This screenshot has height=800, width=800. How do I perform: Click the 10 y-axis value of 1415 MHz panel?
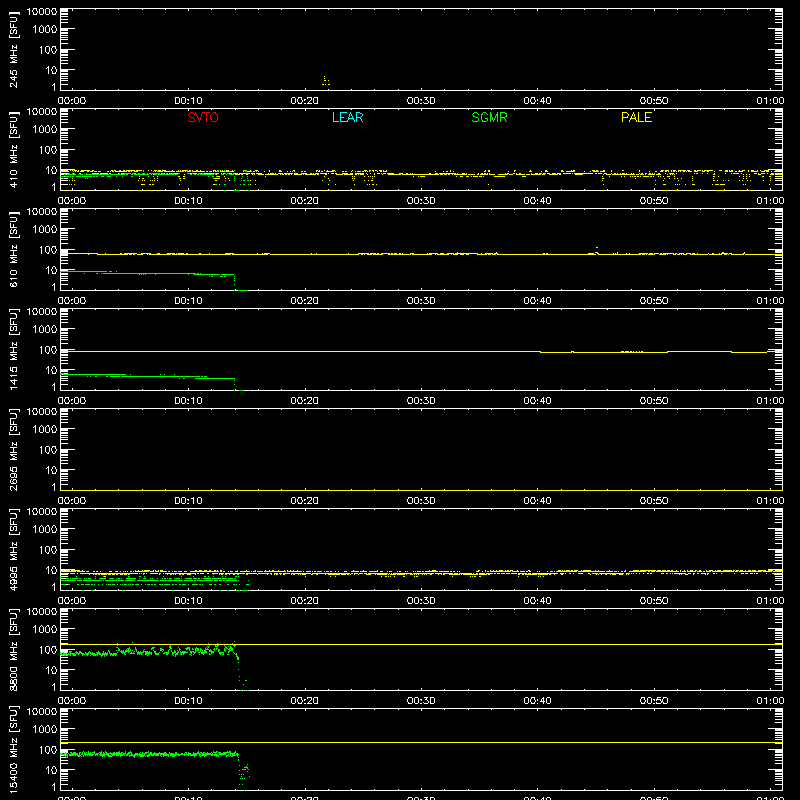(51, 370)
